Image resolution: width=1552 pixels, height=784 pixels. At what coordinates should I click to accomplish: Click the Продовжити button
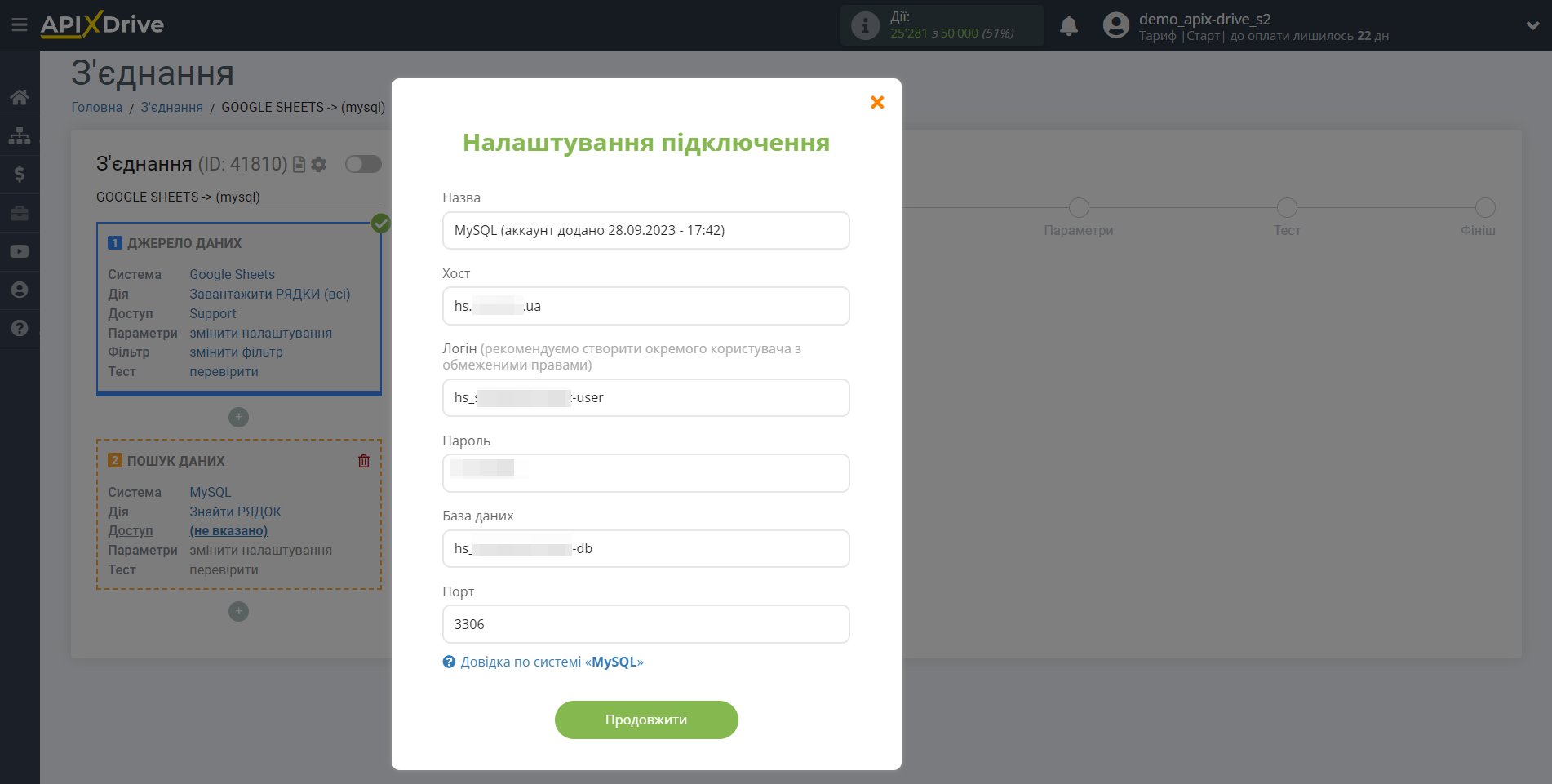(x=646, y=720)
